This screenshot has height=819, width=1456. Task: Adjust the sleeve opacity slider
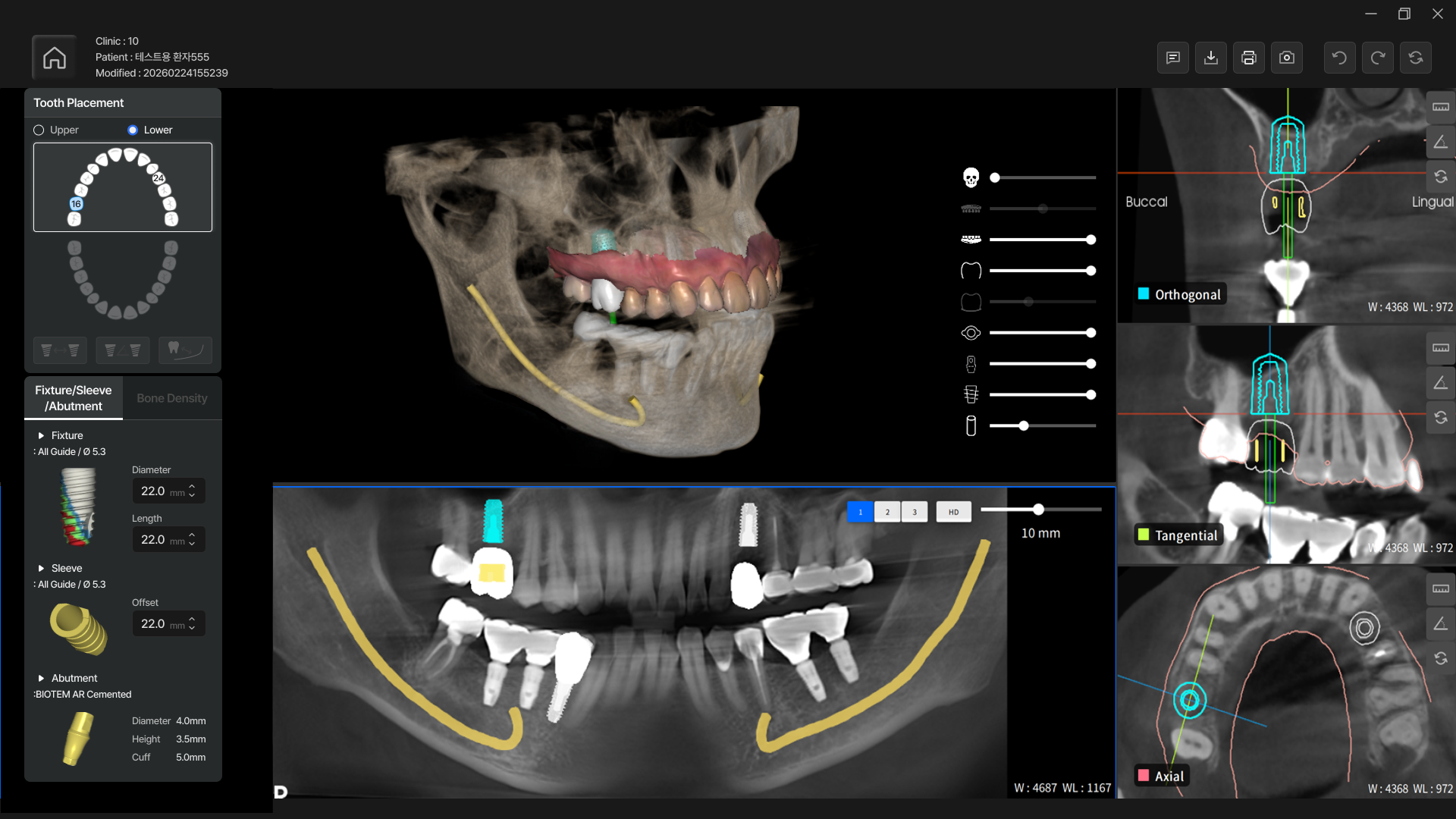click(x=1043, y=426)
